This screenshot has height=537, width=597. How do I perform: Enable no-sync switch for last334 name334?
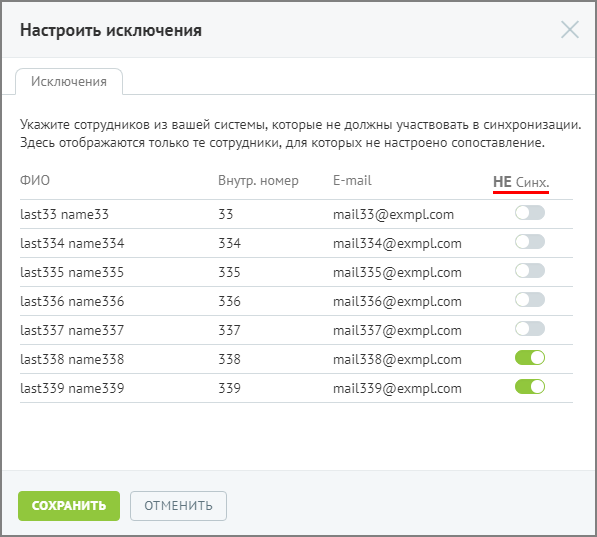pos(530,242)
